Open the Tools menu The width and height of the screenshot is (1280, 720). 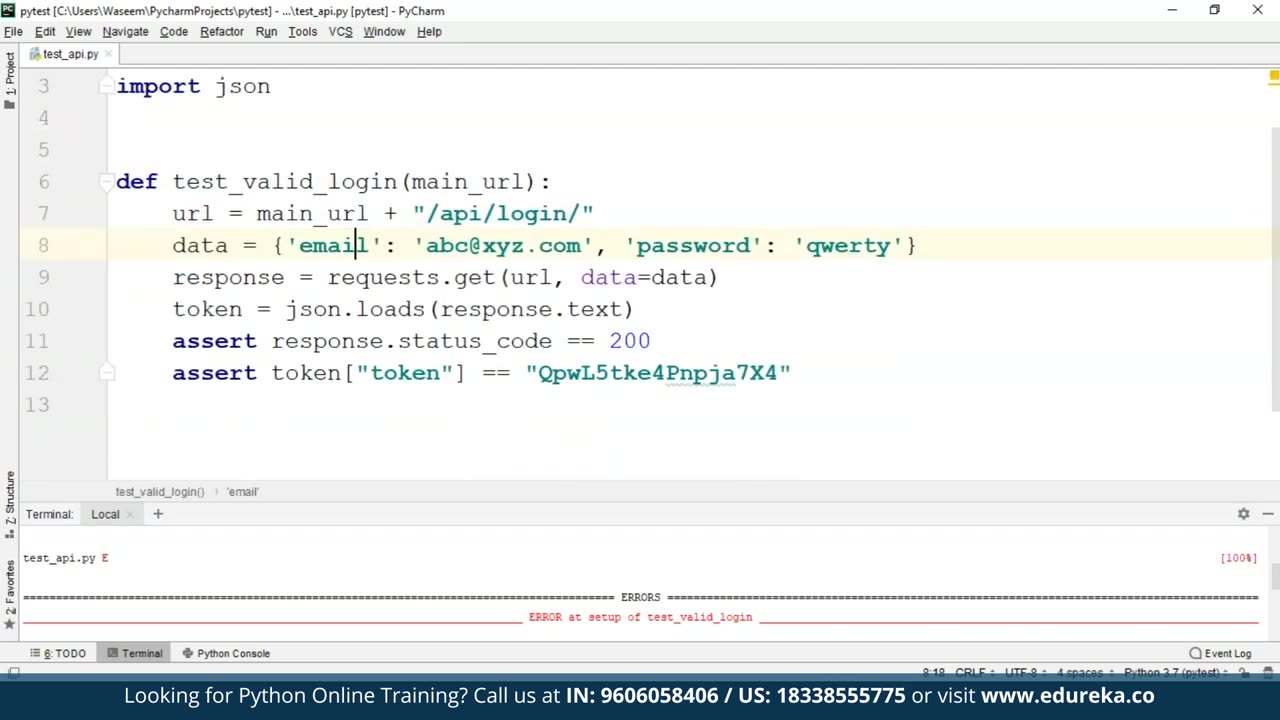pos(302,31)
